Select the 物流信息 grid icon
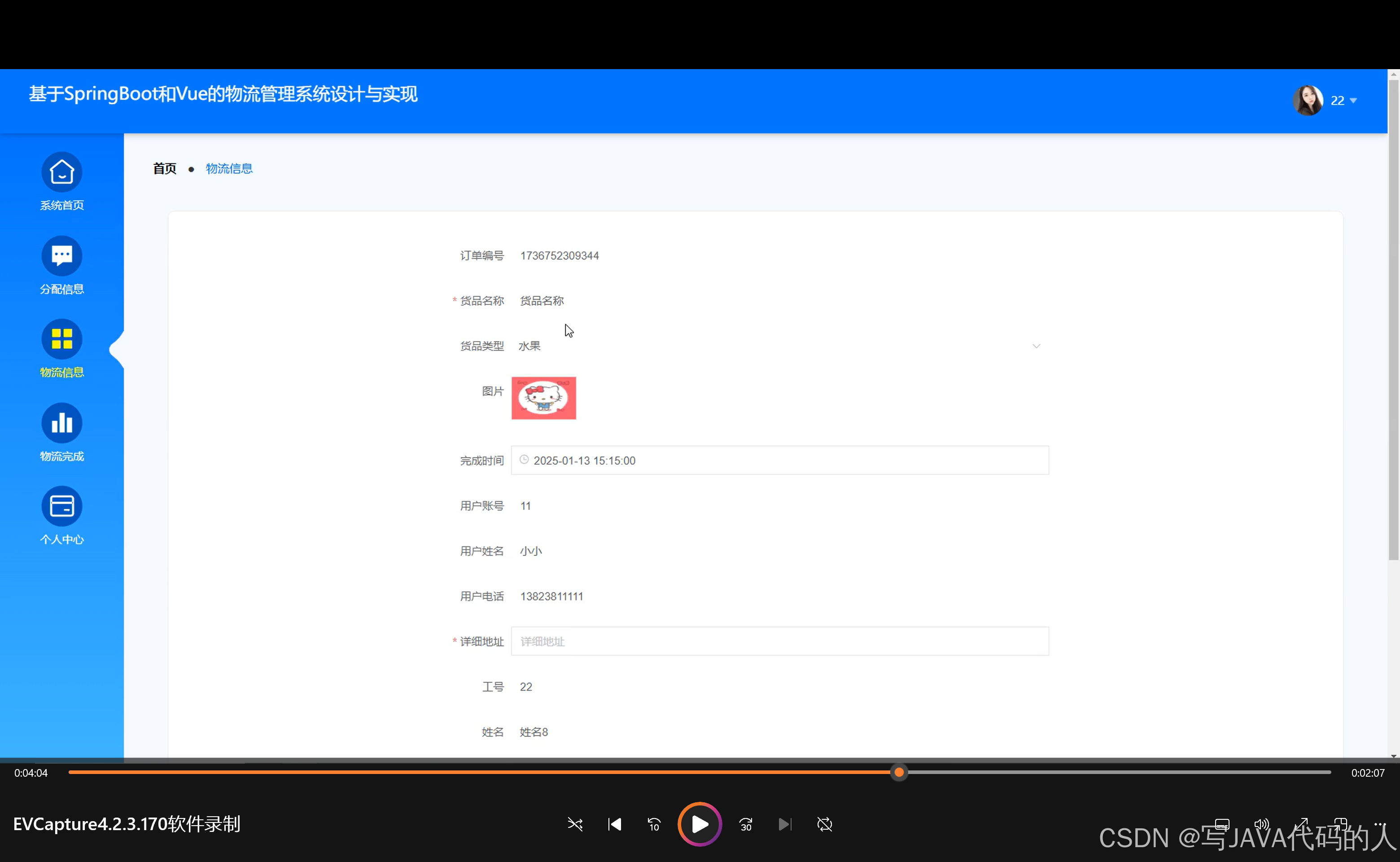This screenshot has height=862, width=1400. click(61, 339)
